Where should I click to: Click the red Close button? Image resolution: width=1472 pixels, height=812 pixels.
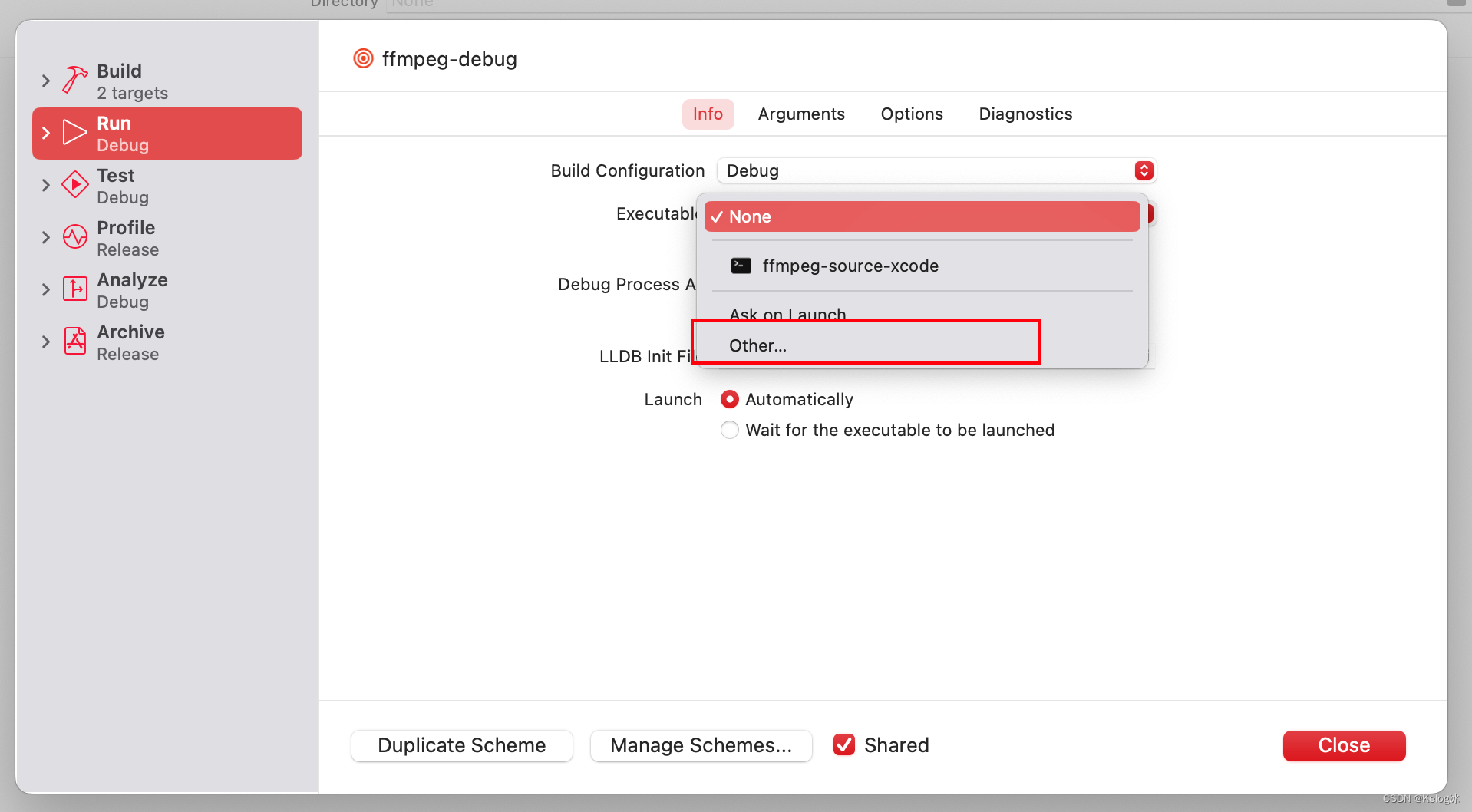(1344, 745)
